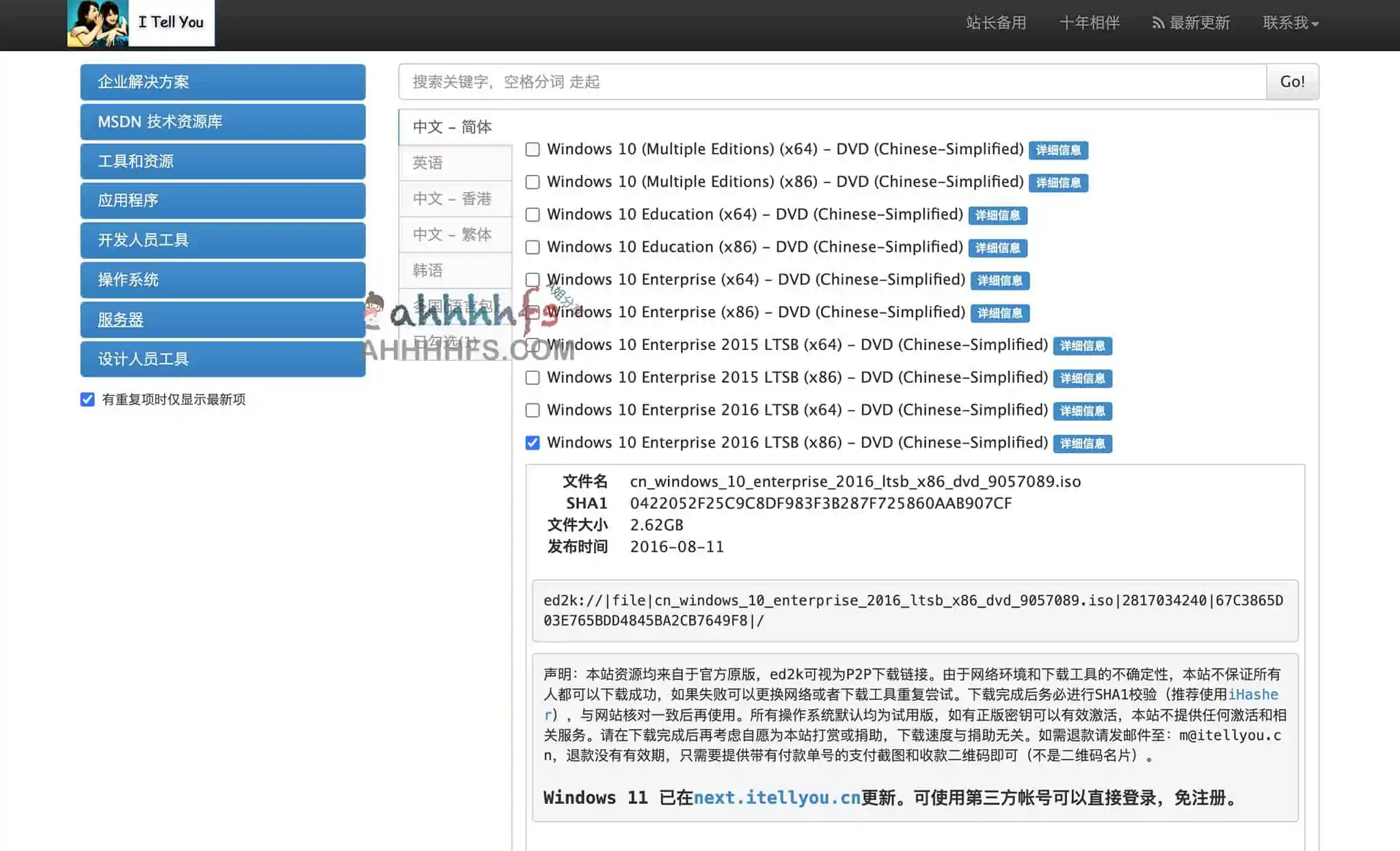Click 详细信息 for Windows 10 Education (x64)
This screenshot has width=1400, height=851.
[998, 215]
